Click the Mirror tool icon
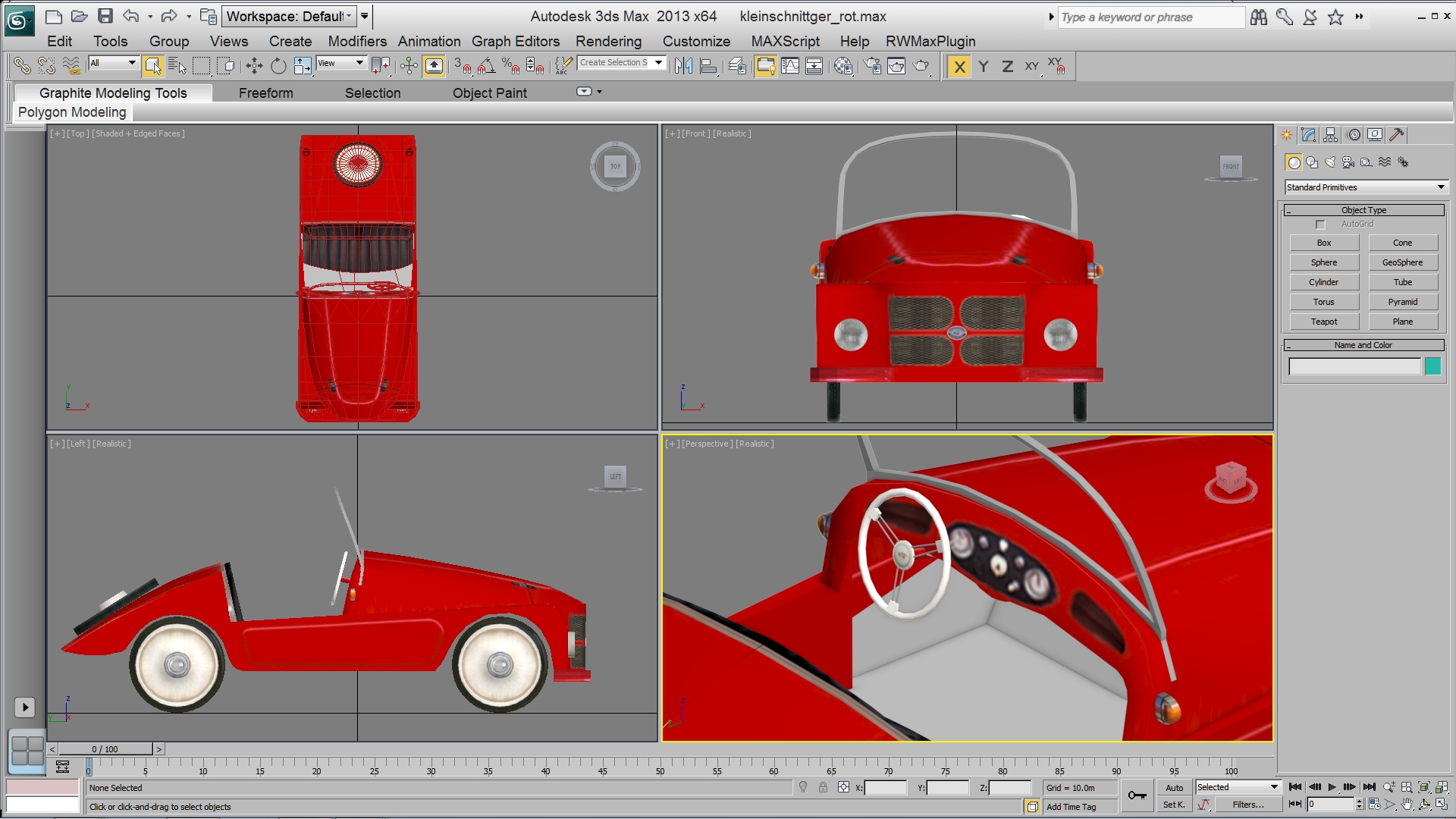 tap(683, 67)
